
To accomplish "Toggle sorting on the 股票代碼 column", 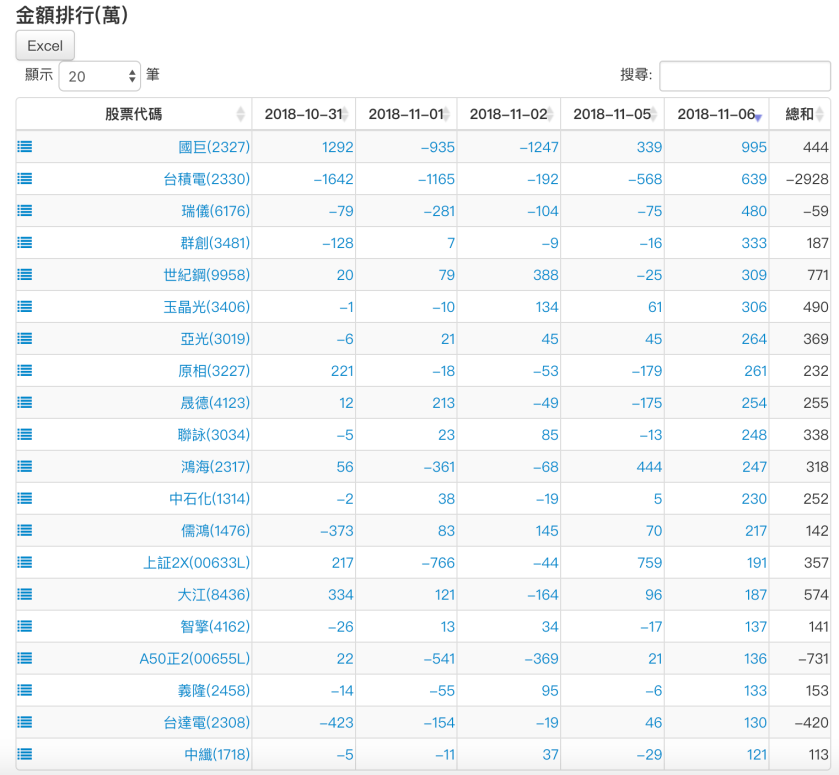I will [240, 114].
